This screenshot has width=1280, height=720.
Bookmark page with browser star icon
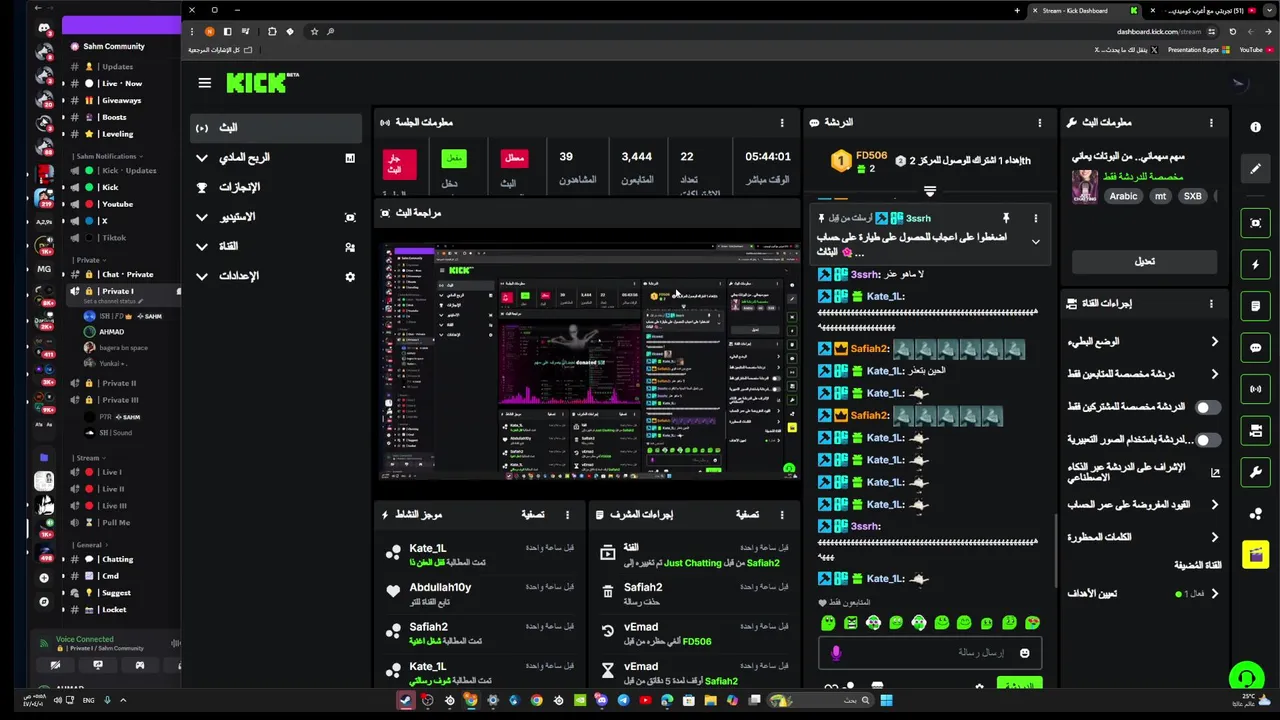point(314,31)
